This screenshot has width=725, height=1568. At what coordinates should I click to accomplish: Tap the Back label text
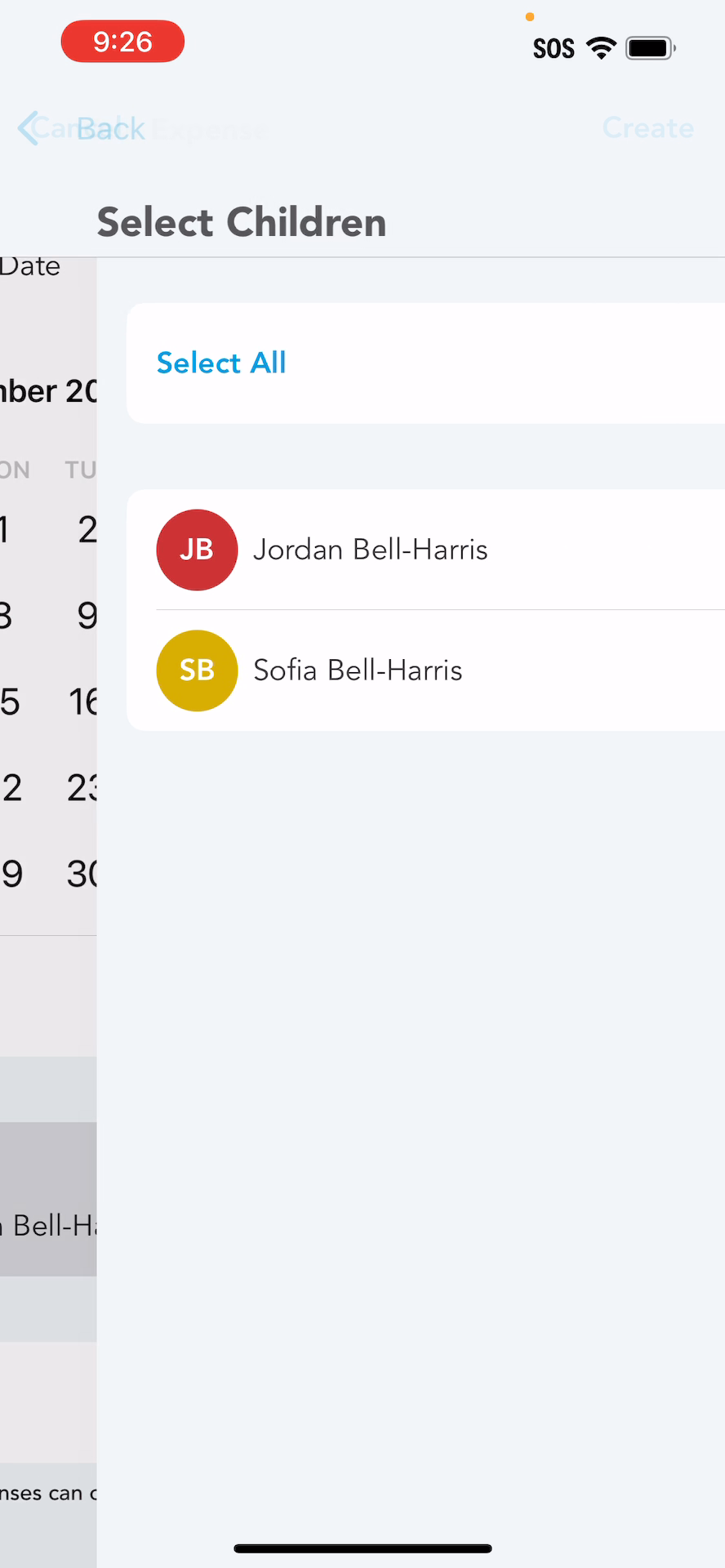pos(111,128)
